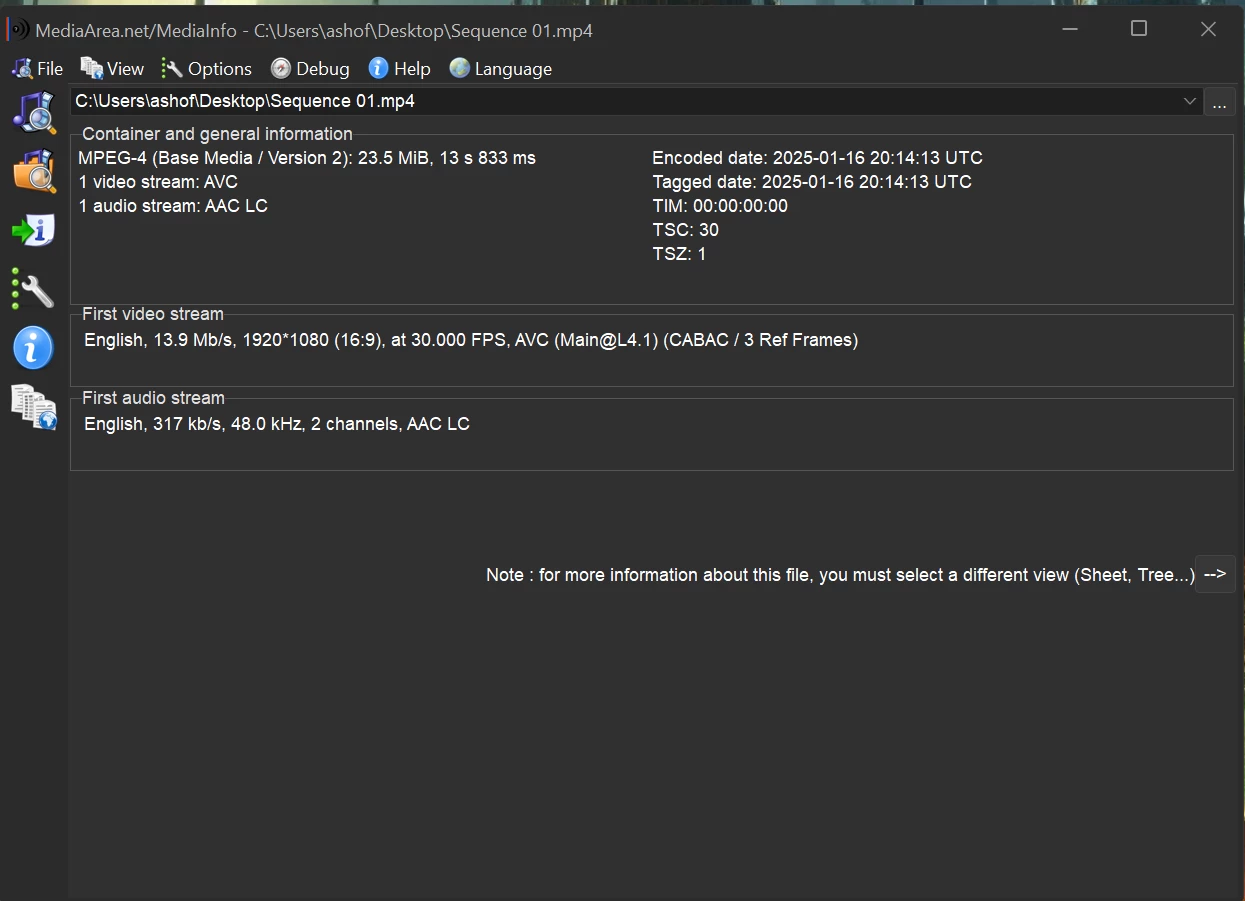Open the Debug menu
The image size is (1245, 901).
pos(310,69)
